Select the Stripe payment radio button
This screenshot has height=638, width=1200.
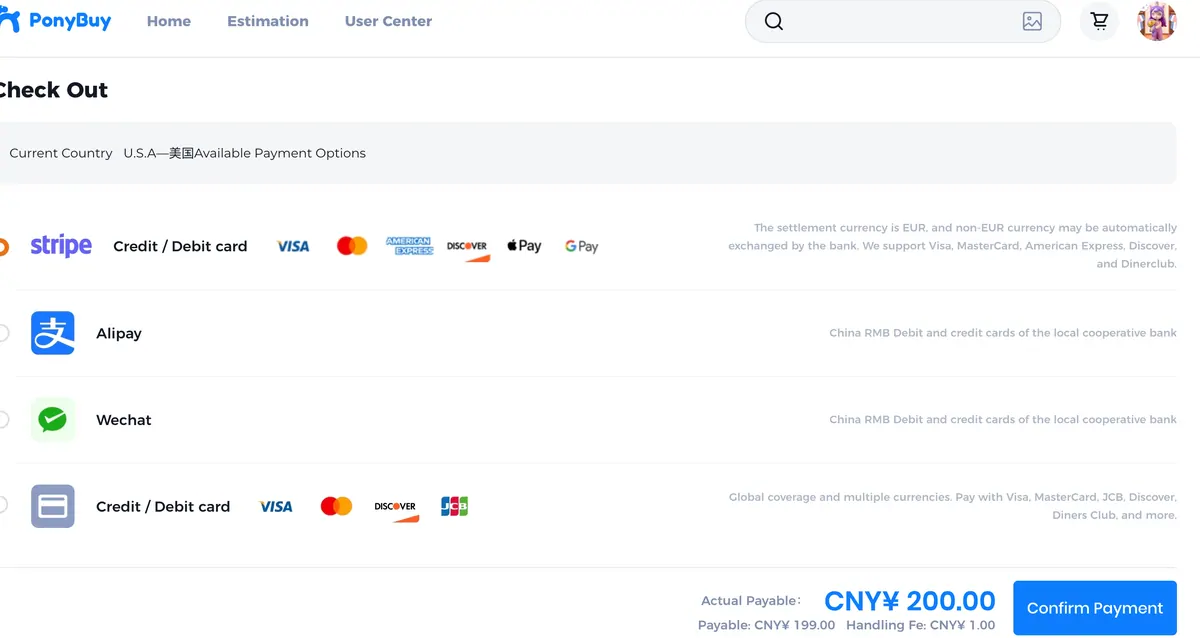pyautogui.click(x=2, y=246)
